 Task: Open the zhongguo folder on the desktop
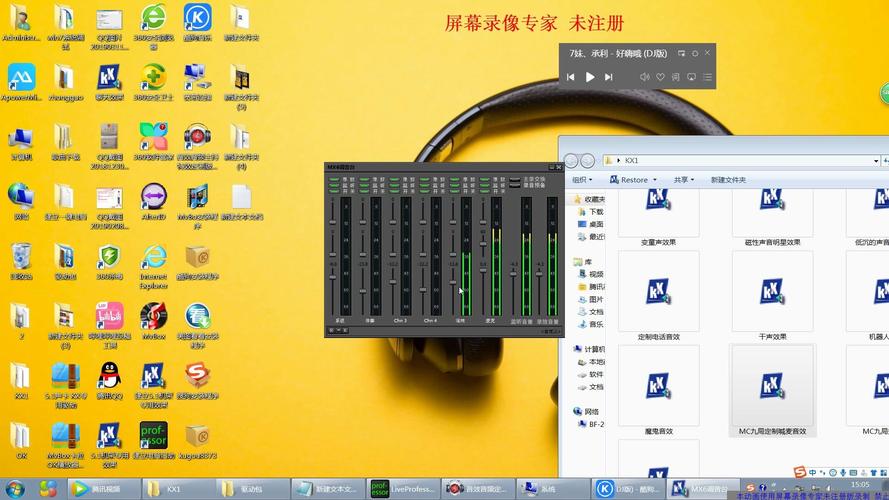point(65,83)
